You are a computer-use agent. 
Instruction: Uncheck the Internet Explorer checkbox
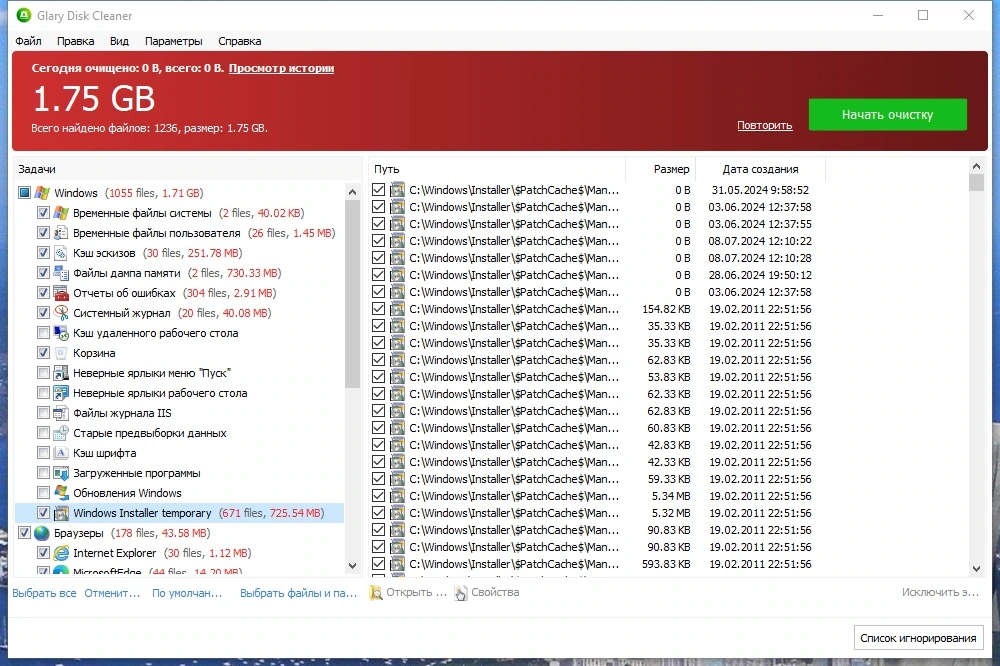[43, 553]
